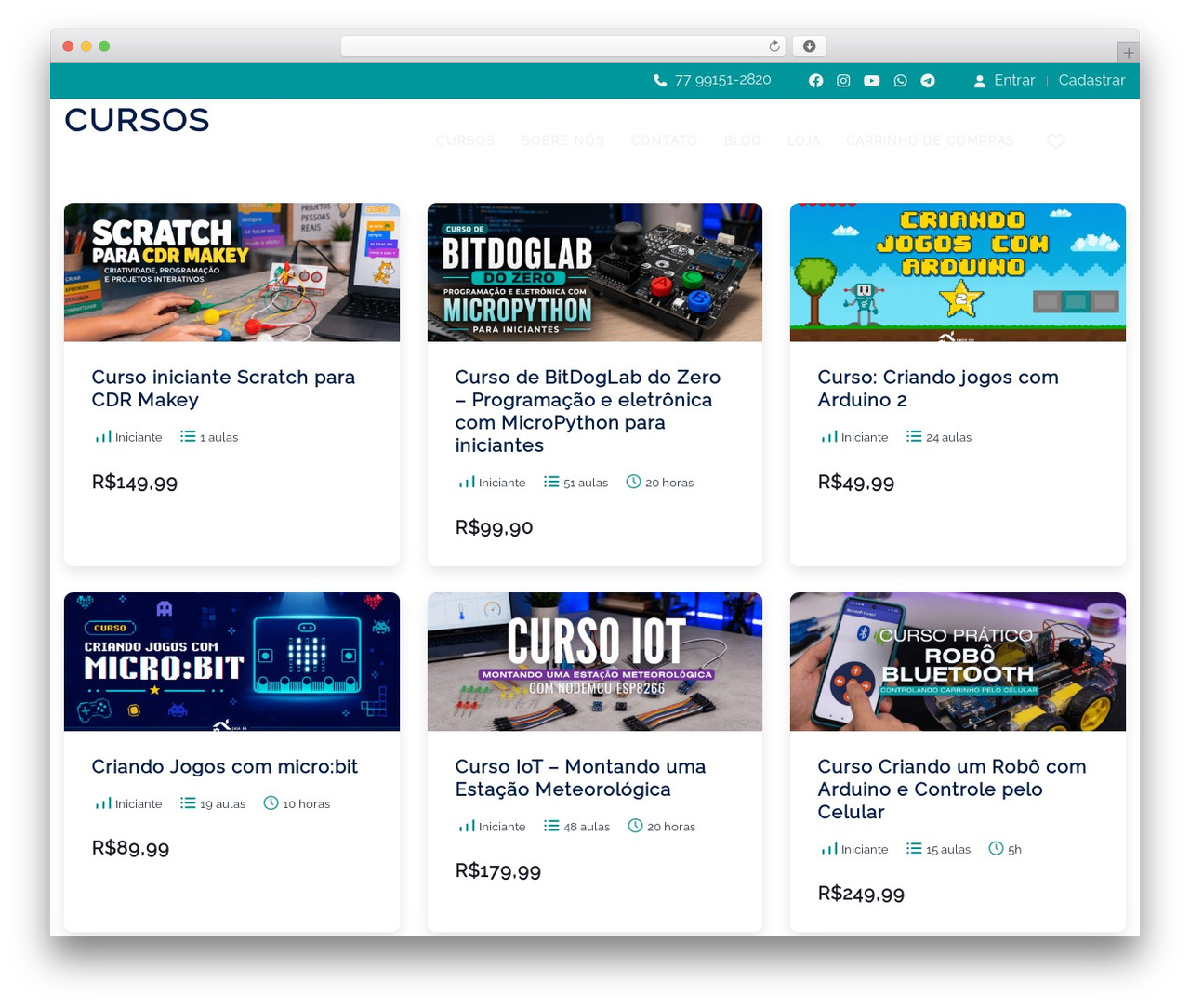Viewport: 1190px width, 1008px height.
Task: Open Curso Criando um Robô com Arduino title
Action: pos(952,789)
